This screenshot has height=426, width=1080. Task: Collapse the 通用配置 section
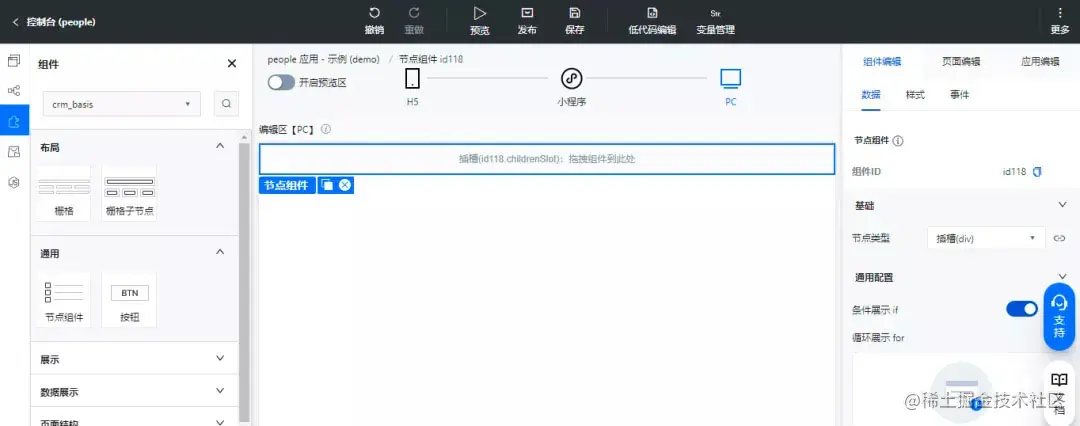1062,276
